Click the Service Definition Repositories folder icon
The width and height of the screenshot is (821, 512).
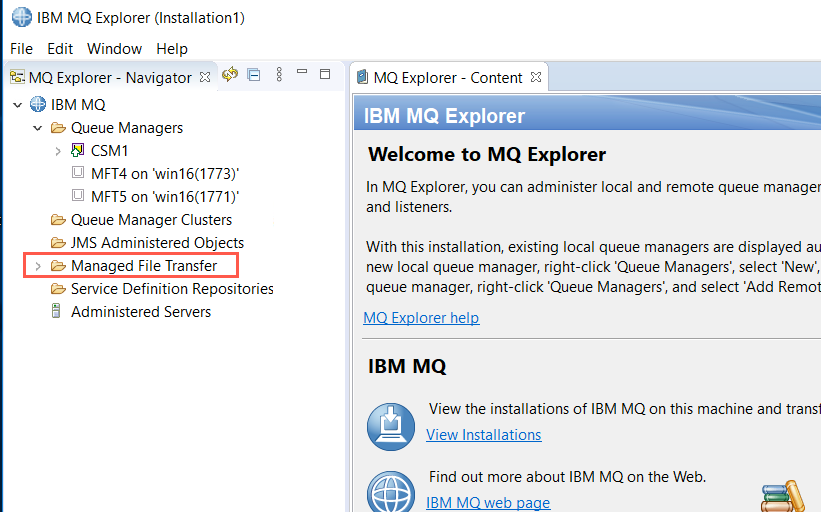[x=58, y=289]
